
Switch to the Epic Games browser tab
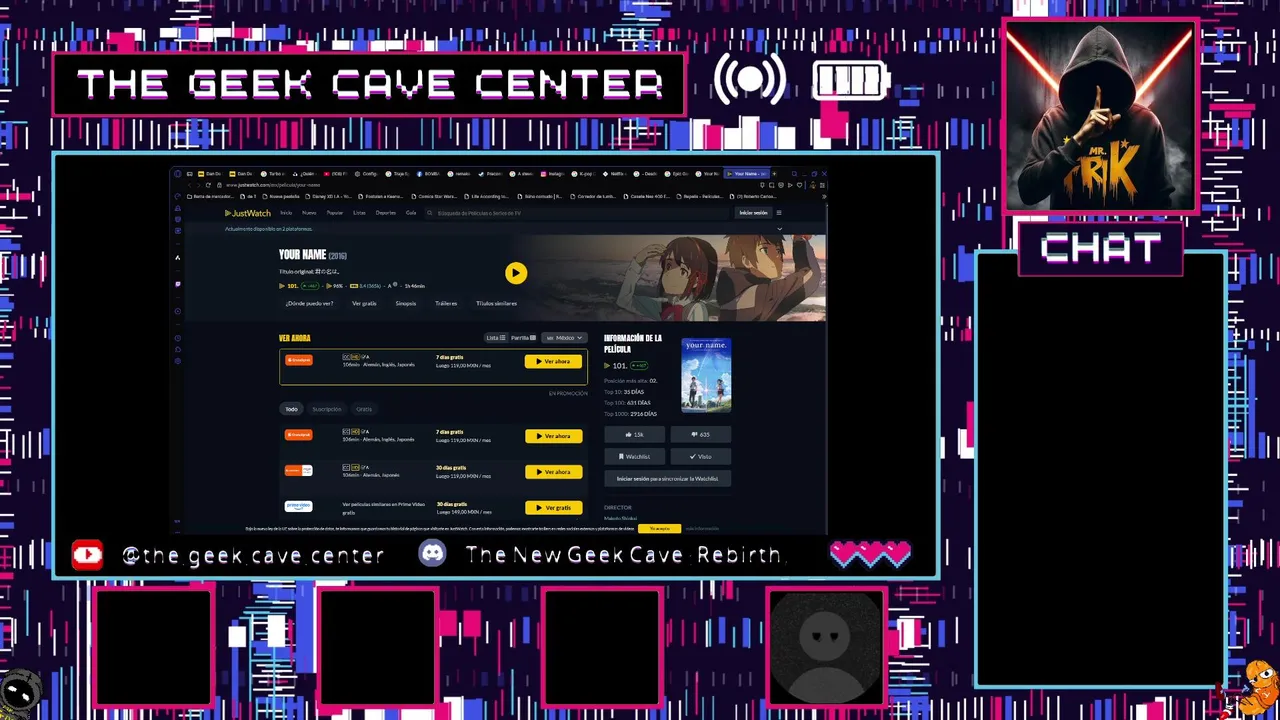pos(675,174)
